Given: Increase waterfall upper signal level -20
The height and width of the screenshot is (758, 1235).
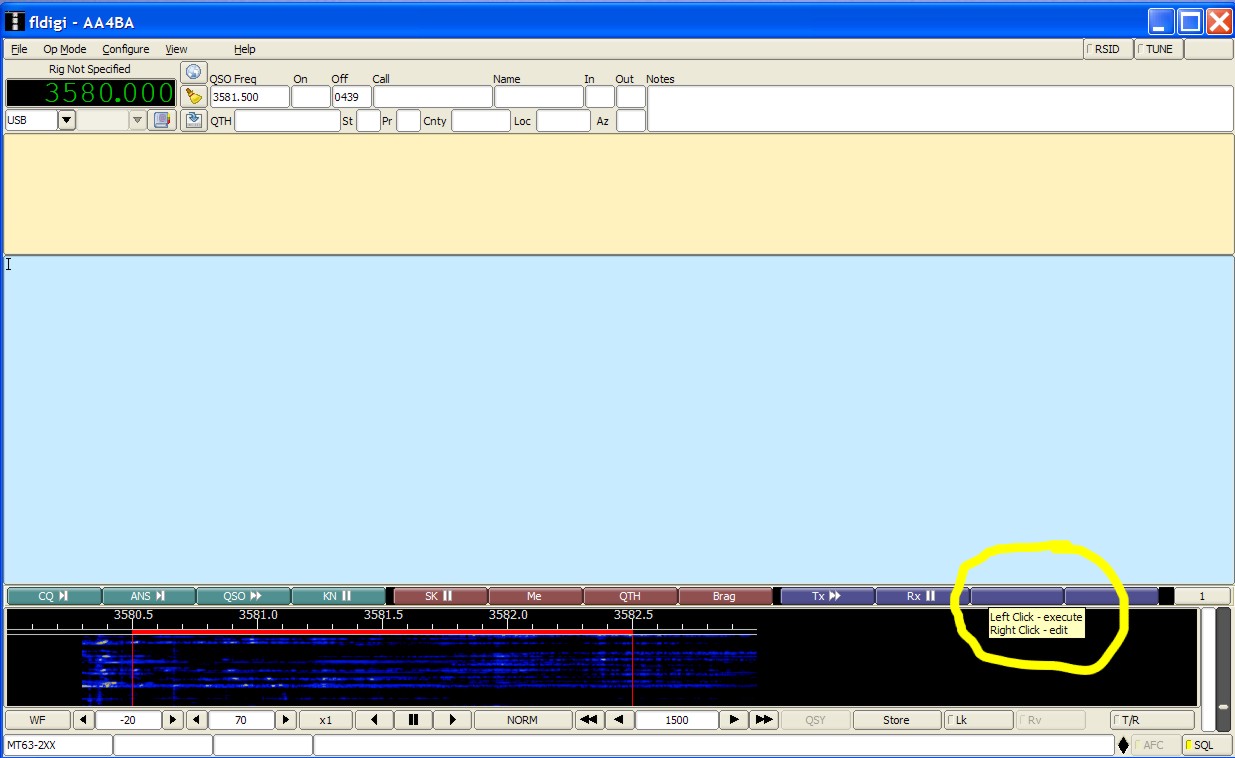Looking at the screenshot, I should click(x=173, y=720).
